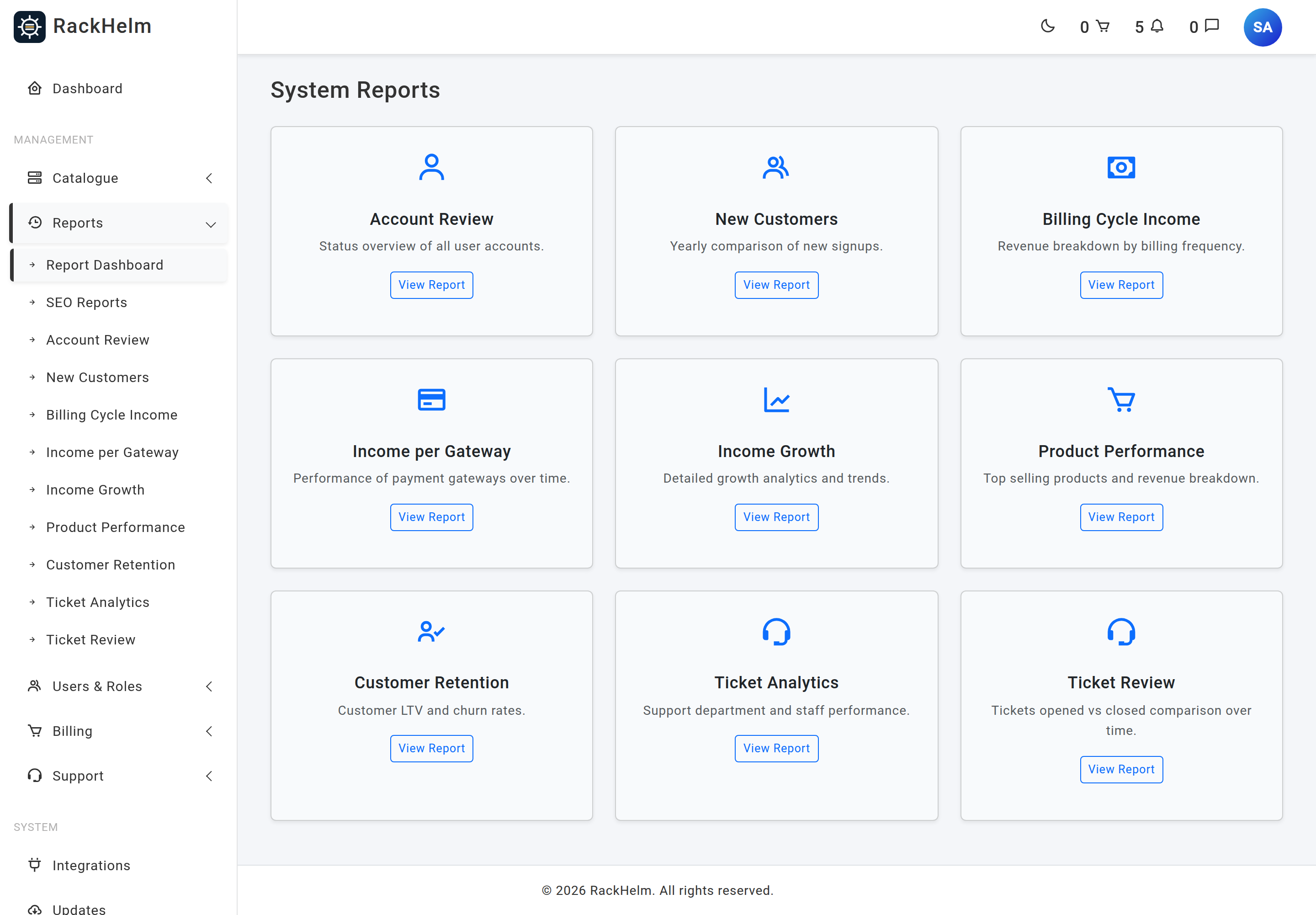Screen dimensions: 1316x915
Task: Click the New Customers people icon
Action: (775, 167)
